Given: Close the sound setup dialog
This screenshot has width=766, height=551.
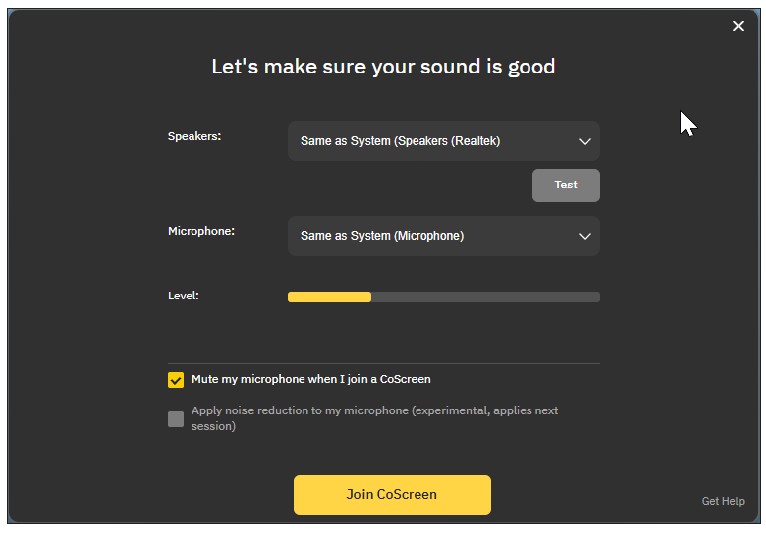Looking at the screenshot, I should (x=738, y=26).
